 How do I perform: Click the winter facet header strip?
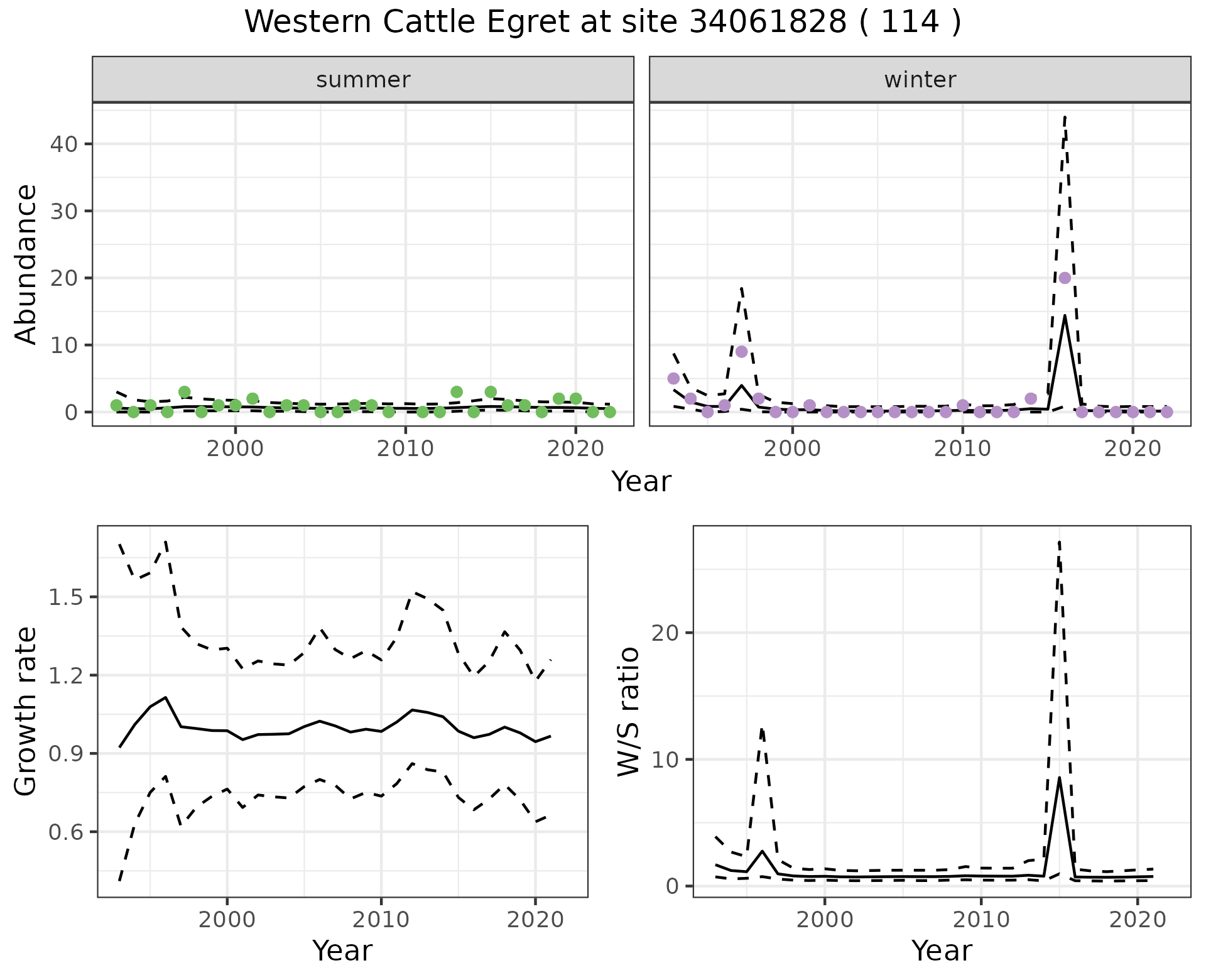click(920, 80)
